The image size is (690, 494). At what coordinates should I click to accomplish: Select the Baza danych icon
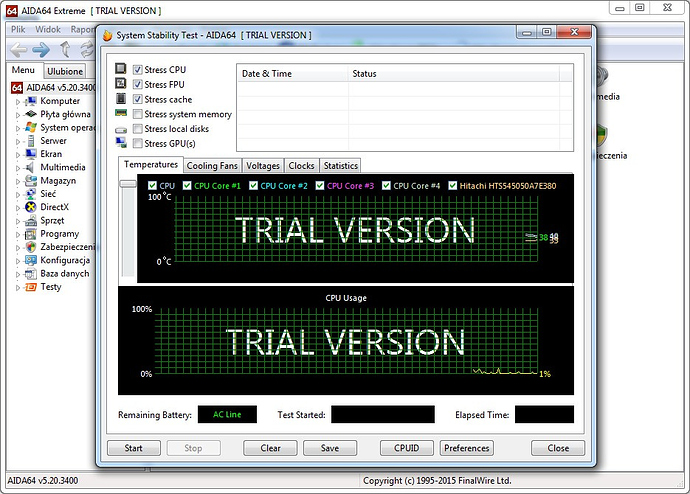(31, 274)
